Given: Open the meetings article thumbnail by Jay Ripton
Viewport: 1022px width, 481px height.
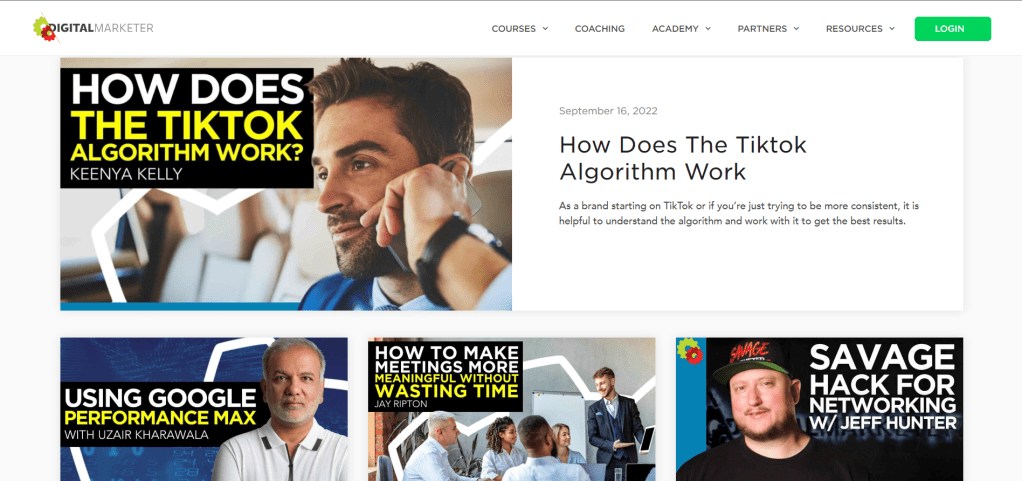Looking at the screenshot, I should (x=512, y=409).
